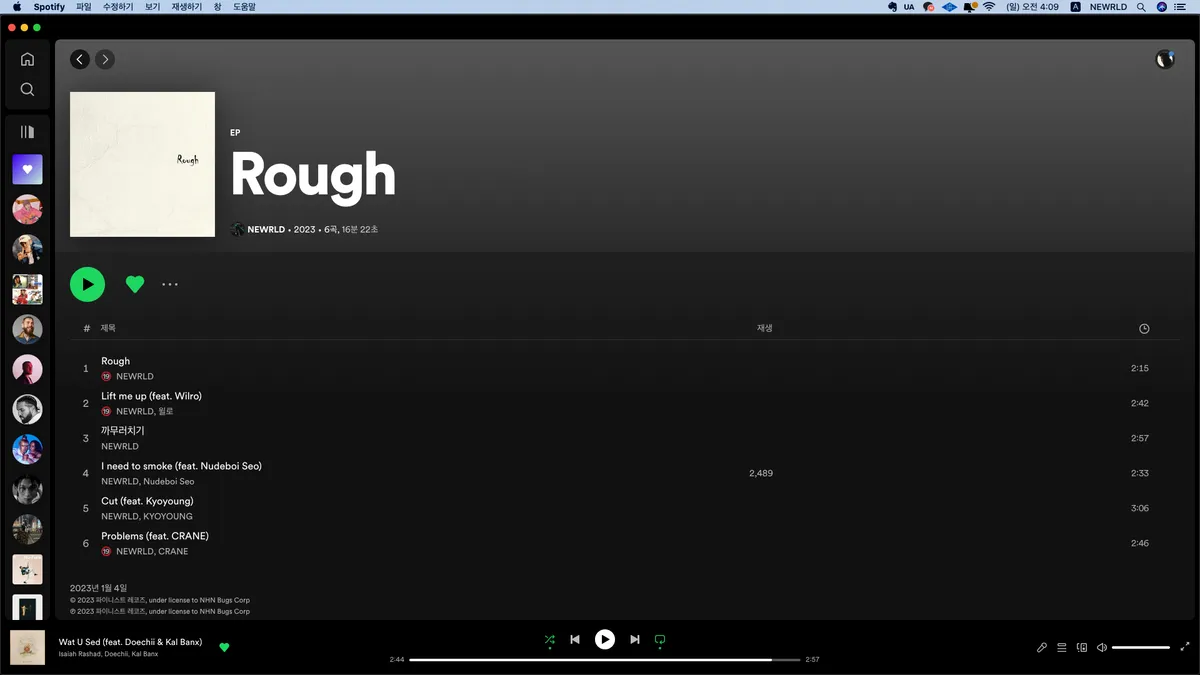Open Search from the sidebar
This screenshot has width=1200, height=675.
click(x=27, y=90)
